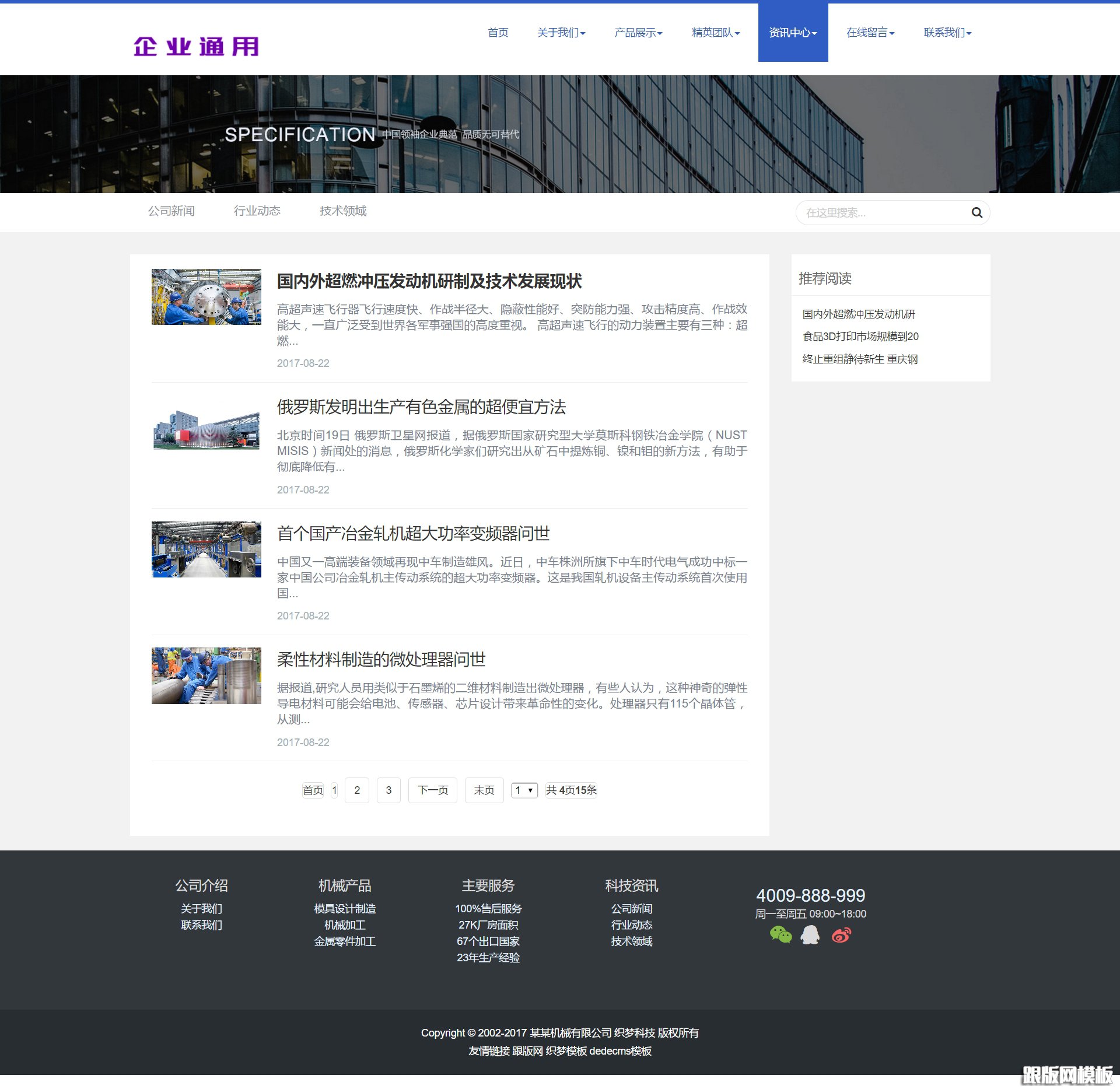1120x1089 pixels.
Task: Click pagination 首页 button
Action: pos(313,790)
